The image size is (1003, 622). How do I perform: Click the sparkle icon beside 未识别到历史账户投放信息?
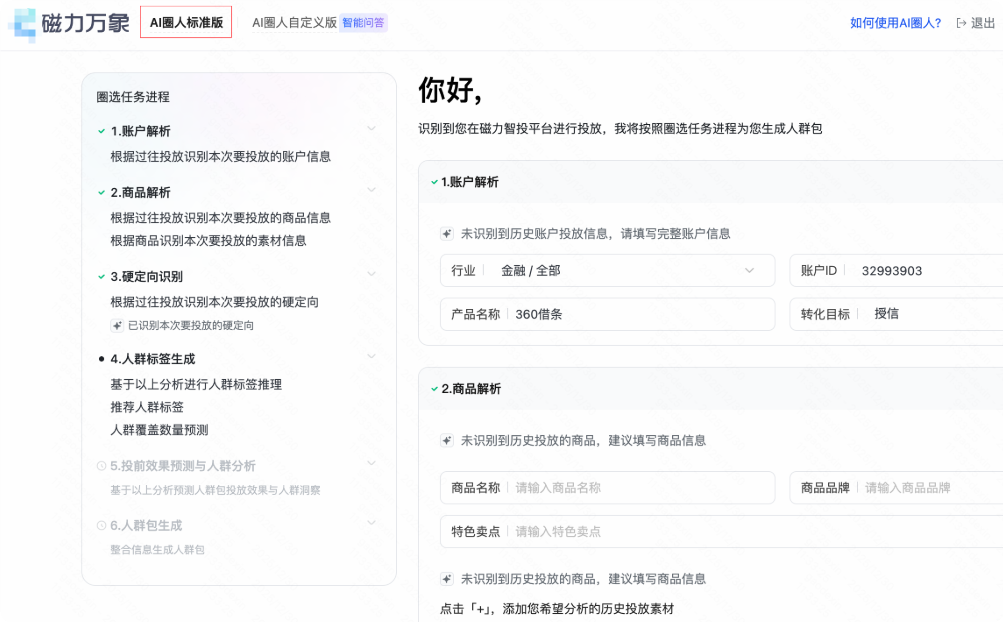coord(446,234)
